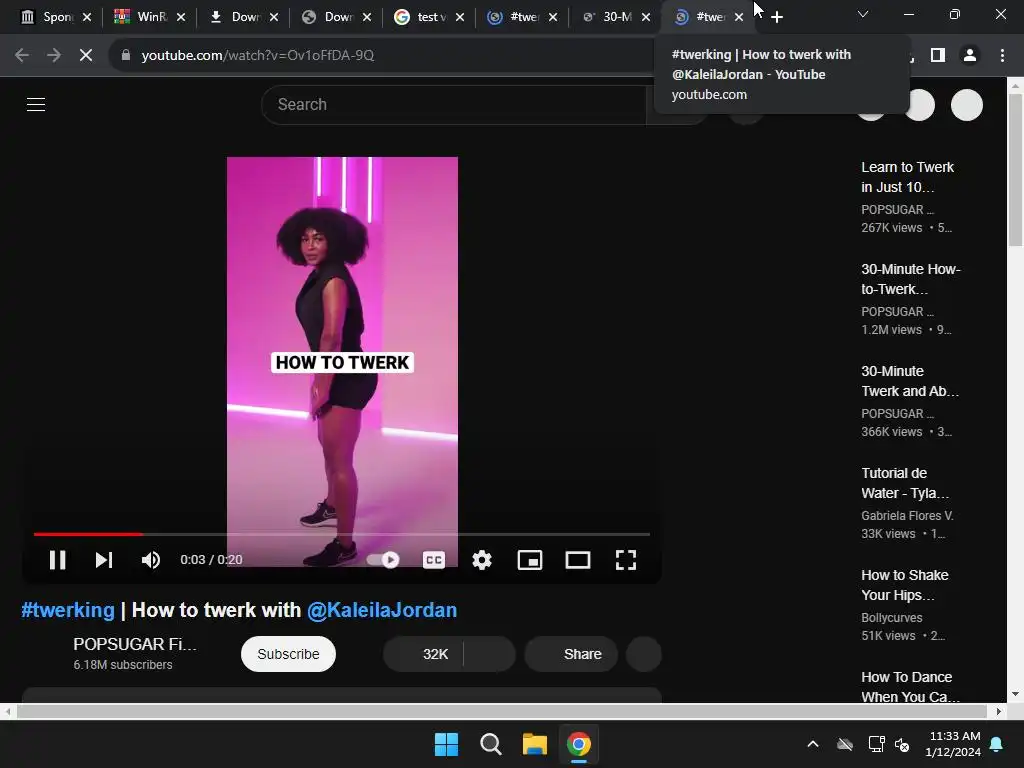Open the network tray icon

point(876,744)
